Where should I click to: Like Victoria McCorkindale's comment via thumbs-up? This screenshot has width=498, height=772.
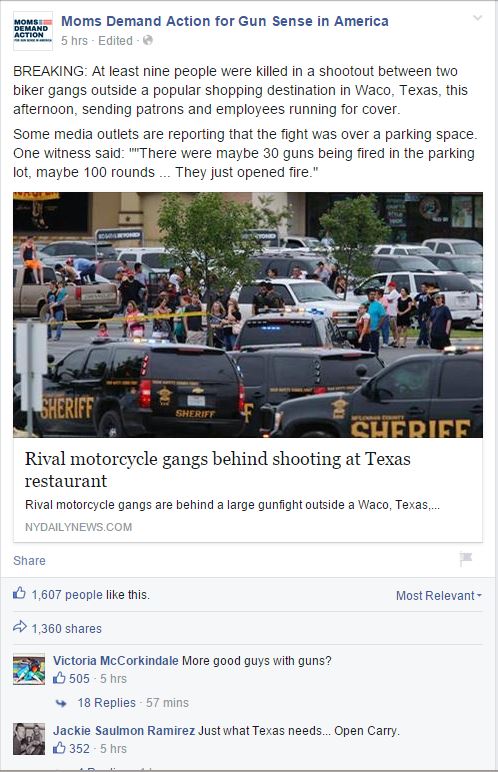pyautogui.click(x=59, y=678)
